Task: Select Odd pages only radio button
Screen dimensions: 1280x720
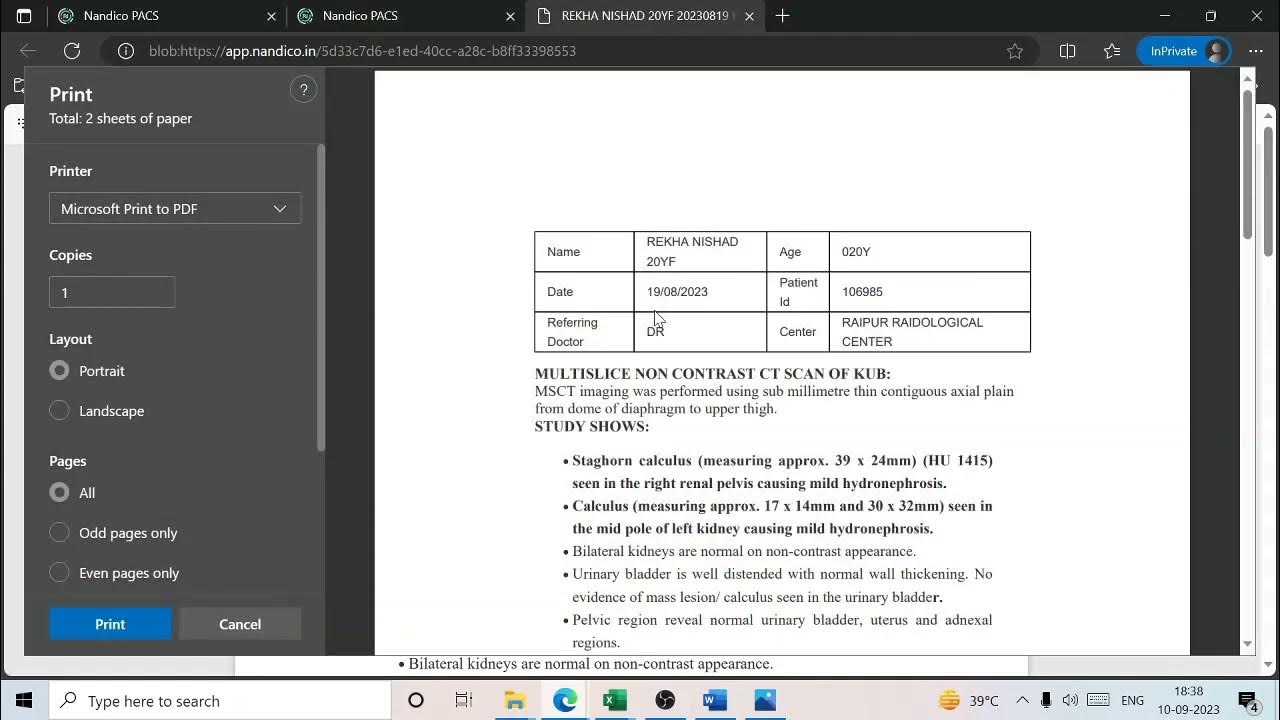Action: (59, 533)
